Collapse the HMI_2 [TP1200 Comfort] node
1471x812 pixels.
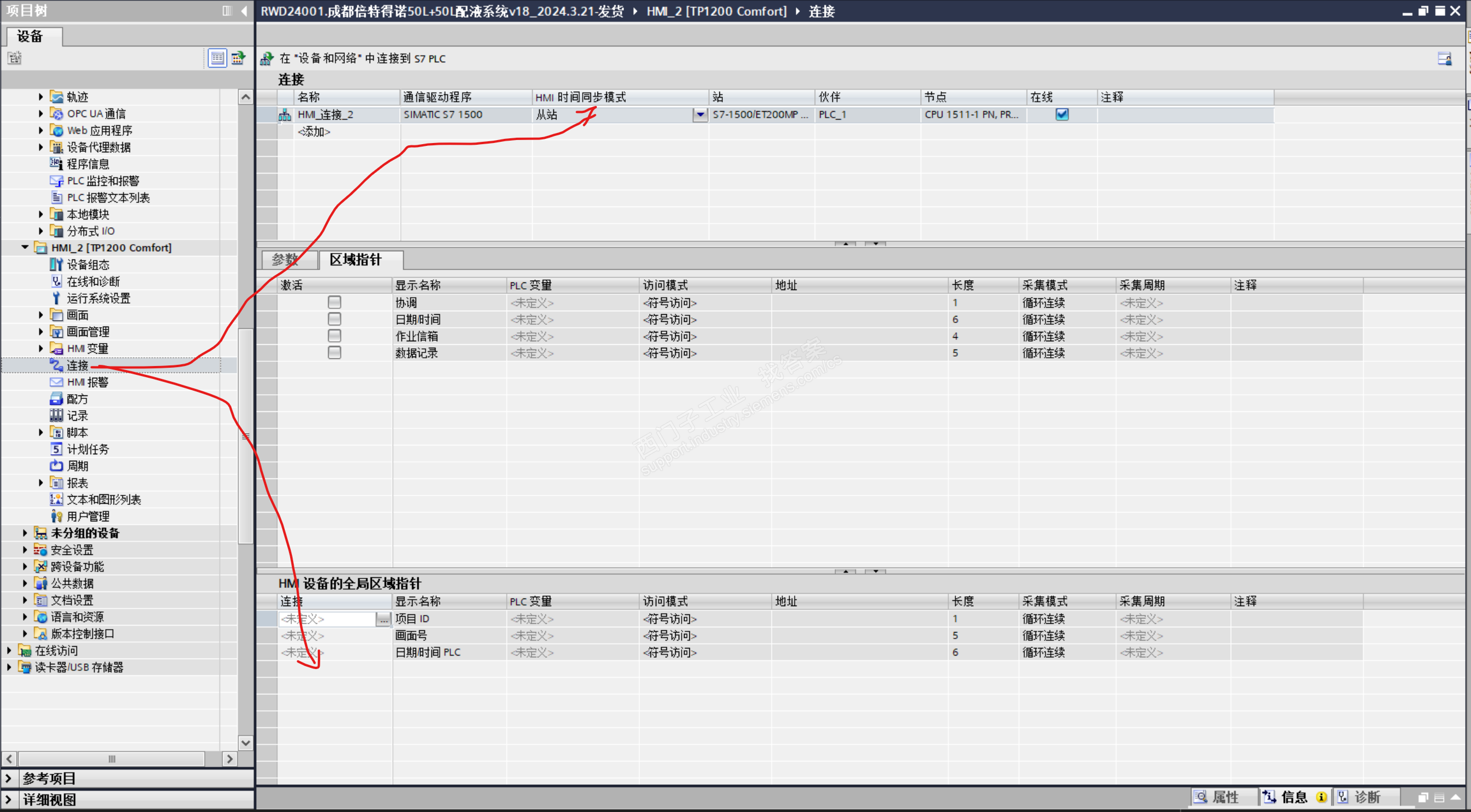click(25, 248)
